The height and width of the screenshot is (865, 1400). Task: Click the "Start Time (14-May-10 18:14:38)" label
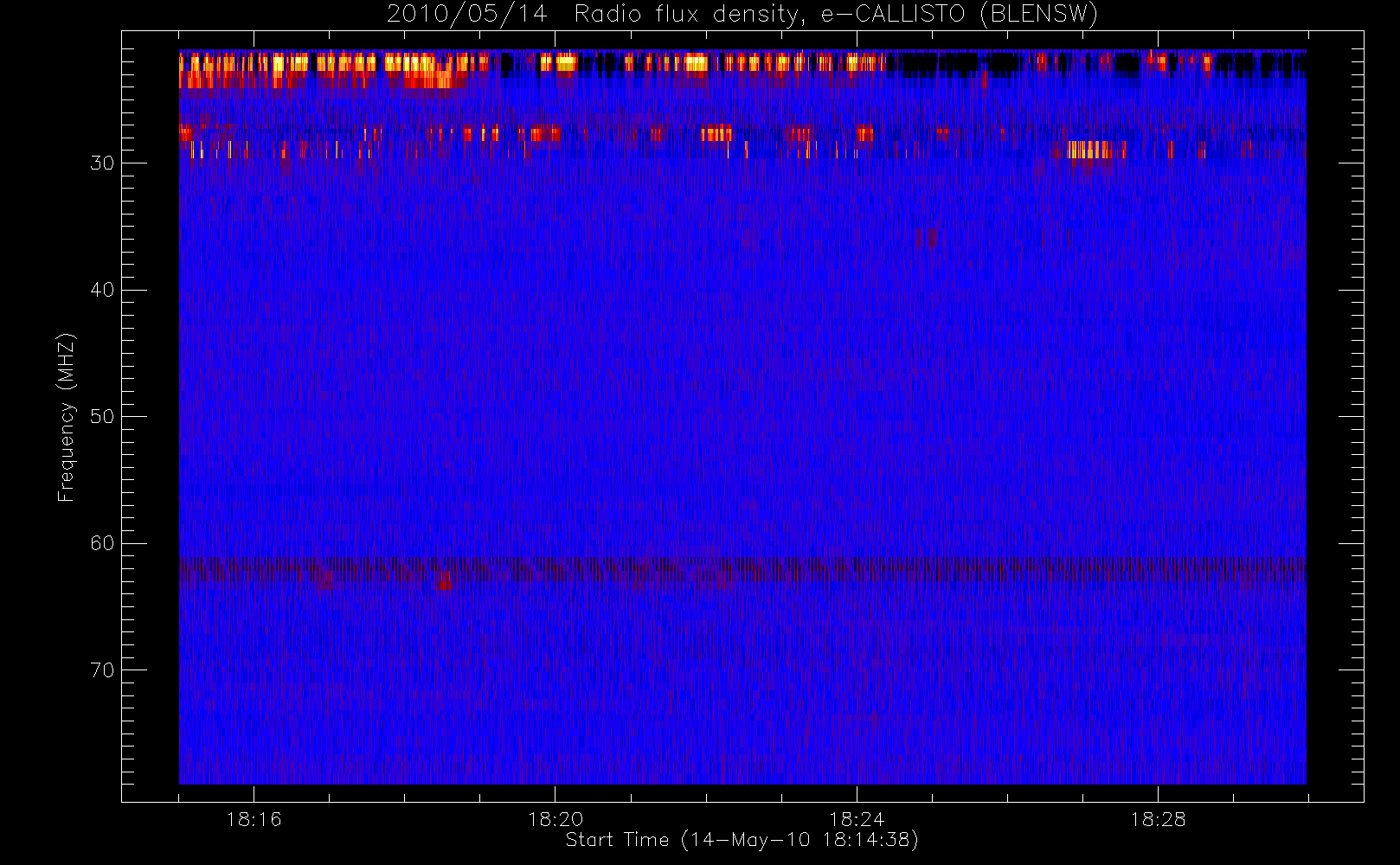(x=742, y=840)
